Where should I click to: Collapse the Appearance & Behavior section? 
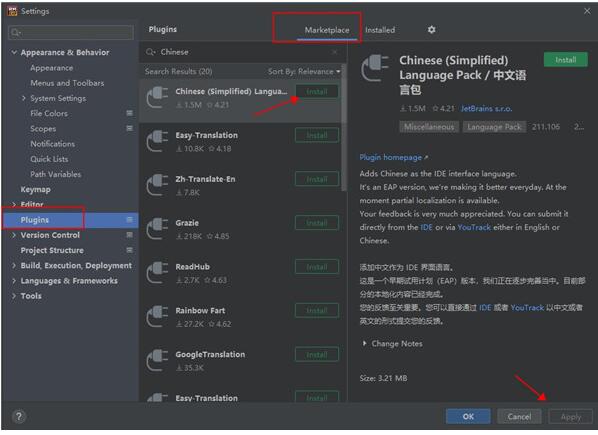14,52
